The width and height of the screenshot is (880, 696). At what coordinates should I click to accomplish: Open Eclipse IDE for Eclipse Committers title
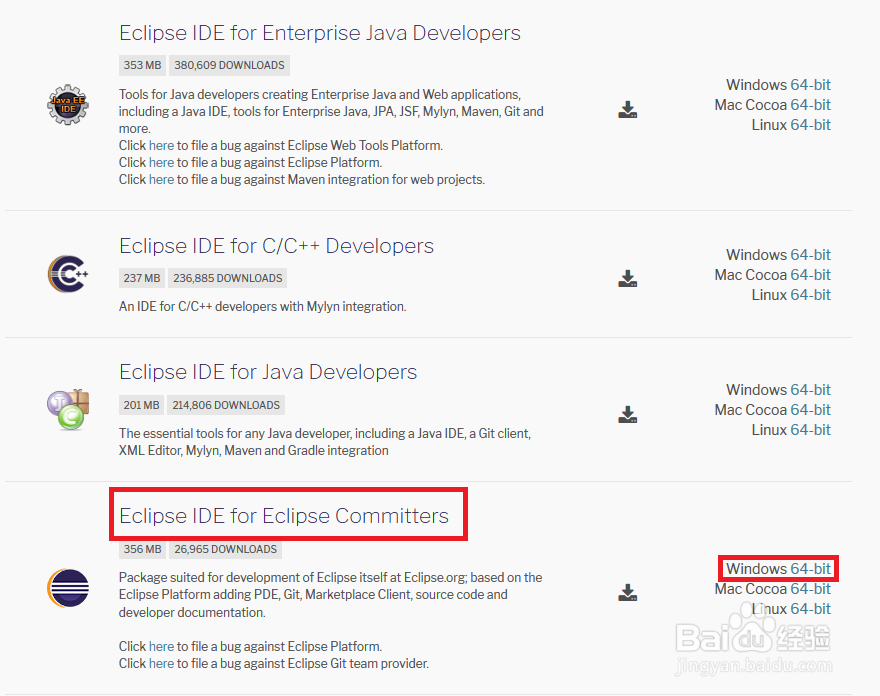click(284, 515)
